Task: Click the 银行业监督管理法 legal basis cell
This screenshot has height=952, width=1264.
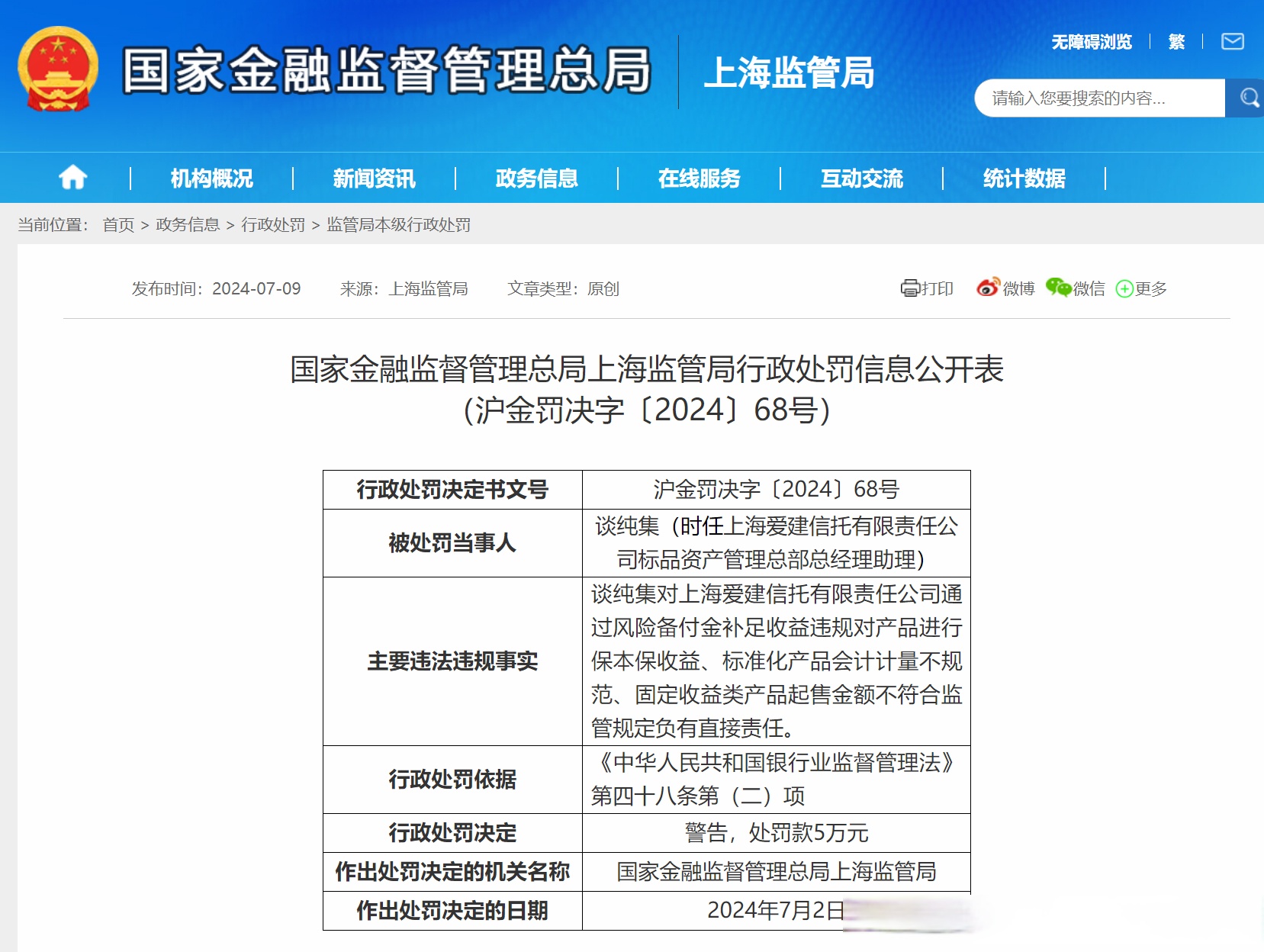Action: (777, 780)
